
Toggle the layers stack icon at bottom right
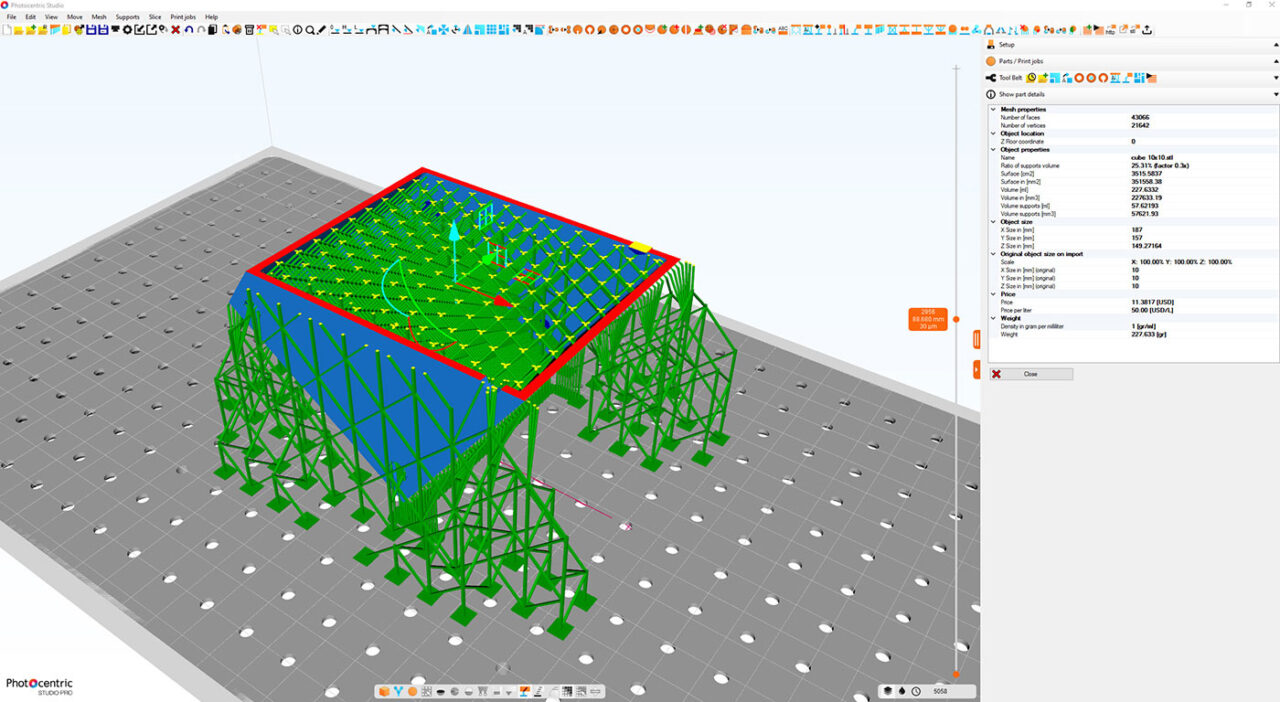pos(888,691)
